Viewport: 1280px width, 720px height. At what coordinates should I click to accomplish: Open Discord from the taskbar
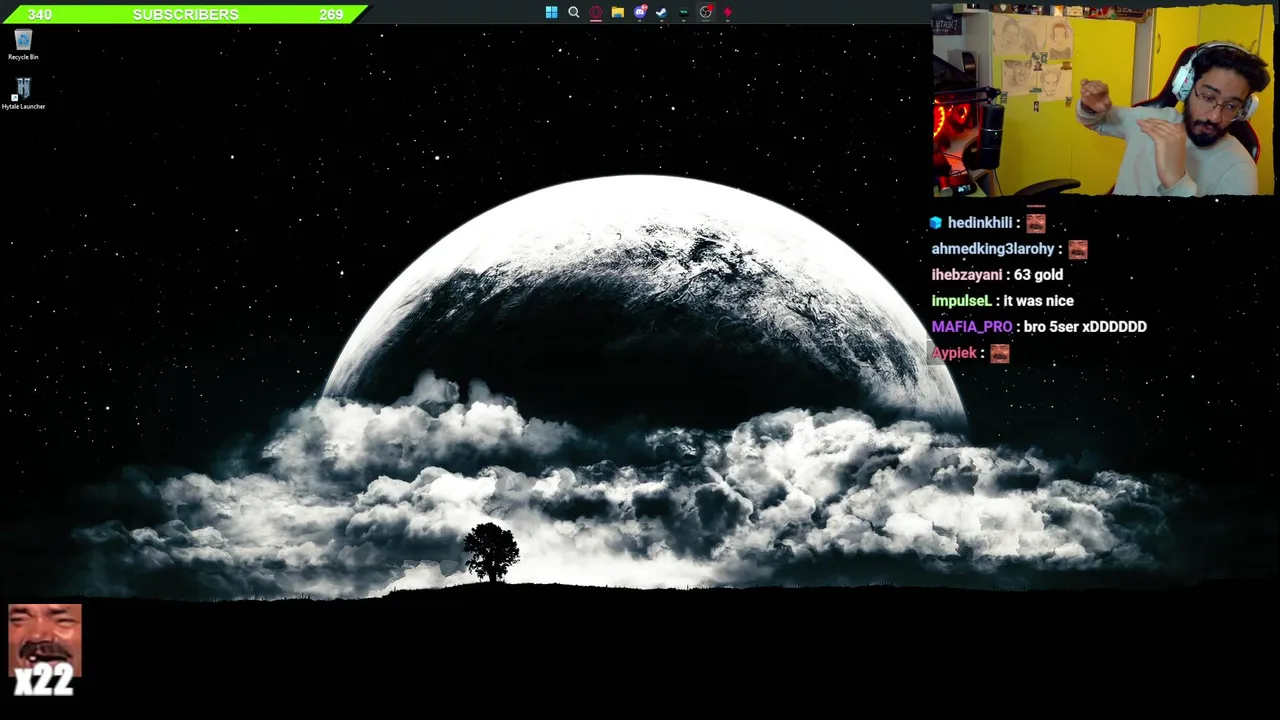click(640, 12)
